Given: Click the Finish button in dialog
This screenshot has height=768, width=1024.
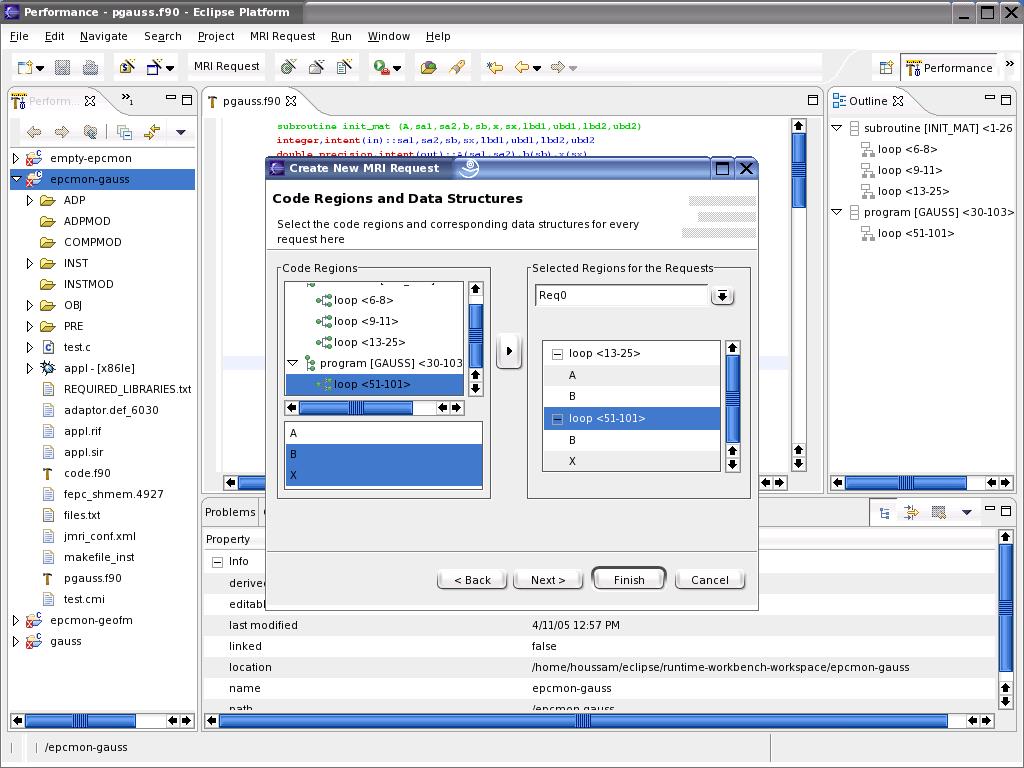Looking at the screenshot, I should (629, 580).
